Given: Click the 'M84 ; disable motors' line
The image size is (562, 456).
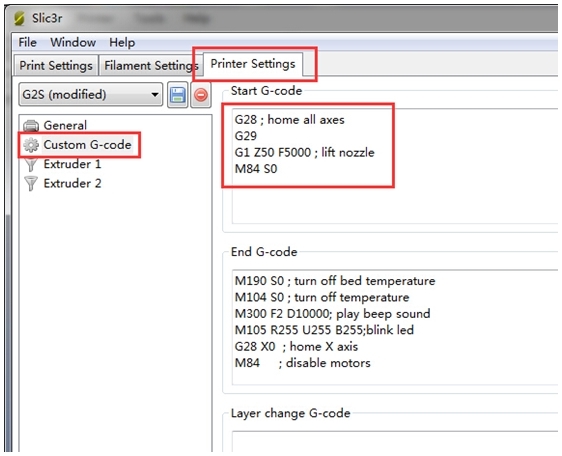Looking at the screenshot, I should coord(302,363).
